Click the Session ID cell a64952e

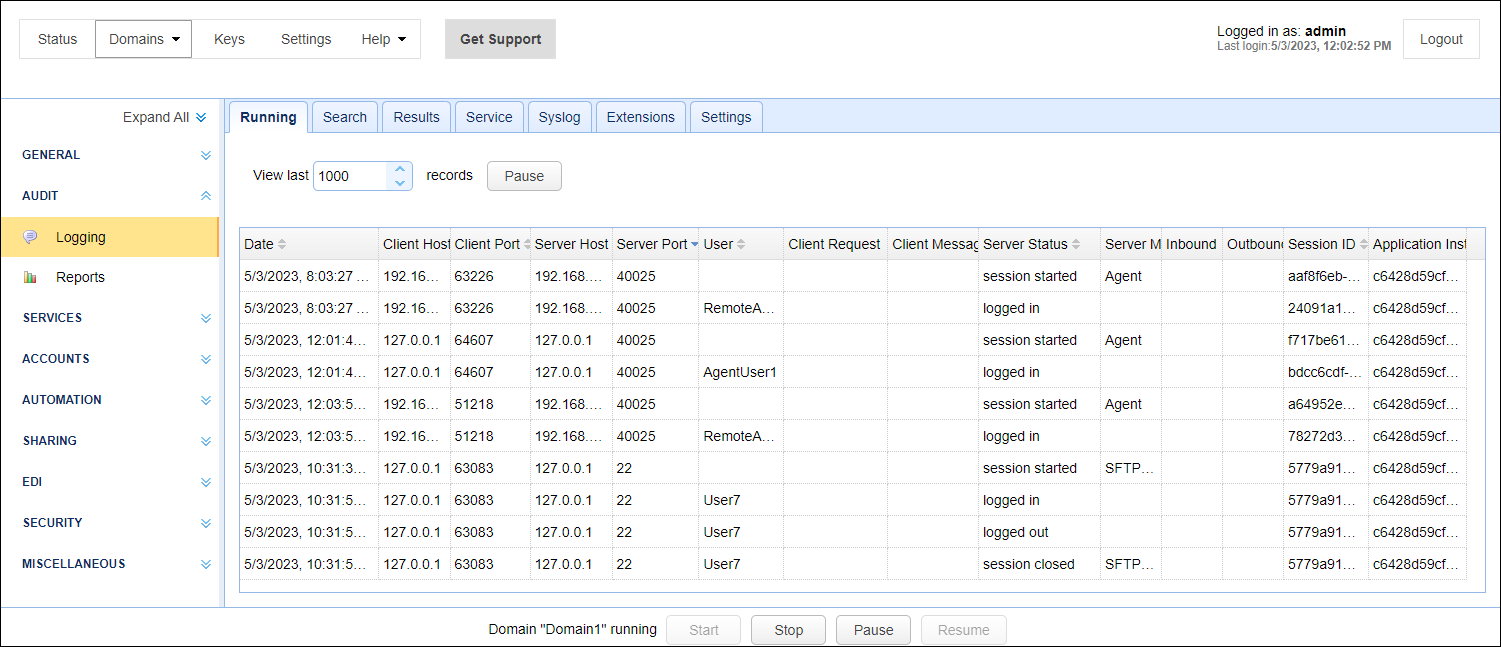(x=1325, y=404)
